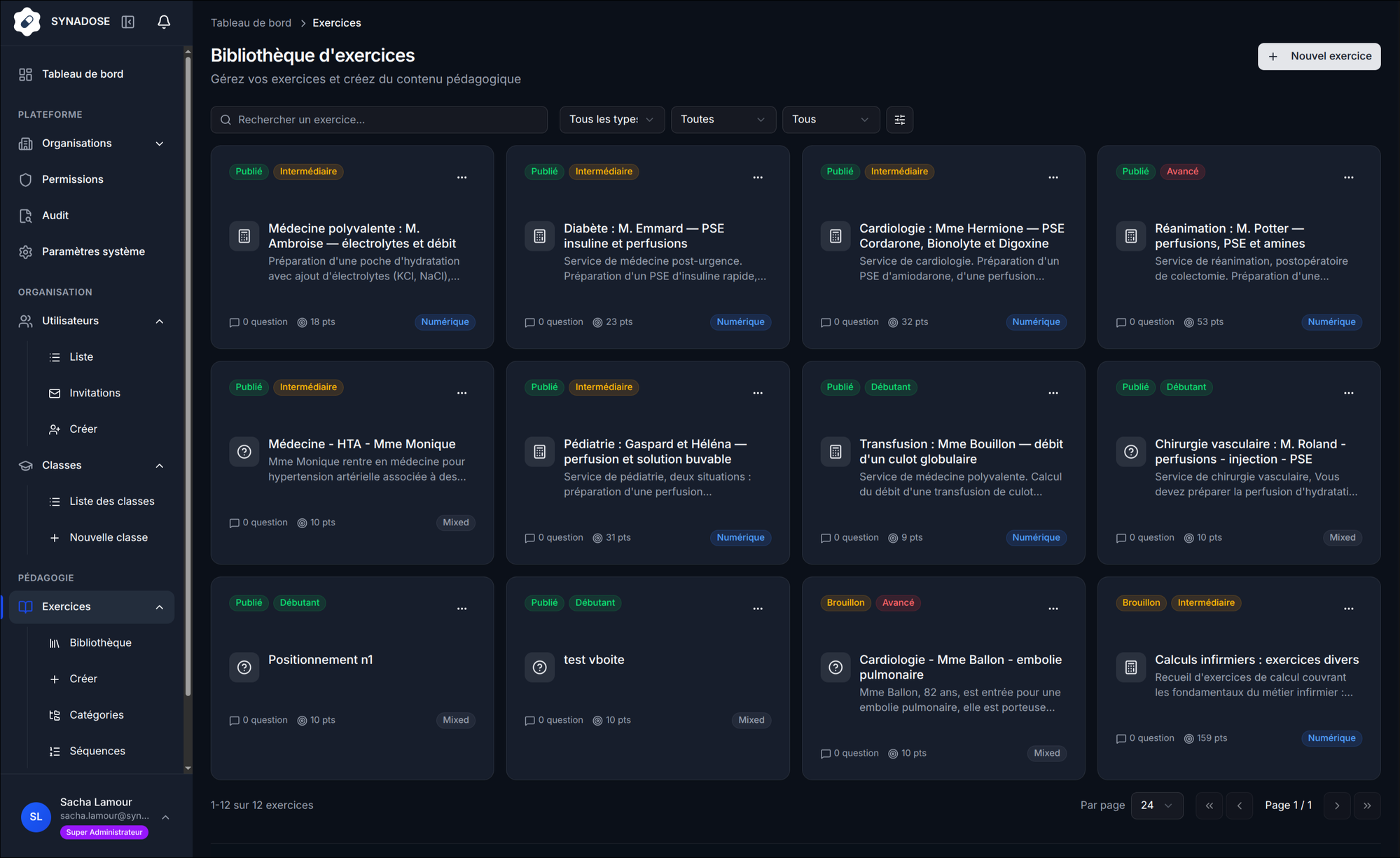This screenshot has width=1400, height=858.
Task: Collapse Utilisateurs sidebar section
Action: [x=92, y=321]
